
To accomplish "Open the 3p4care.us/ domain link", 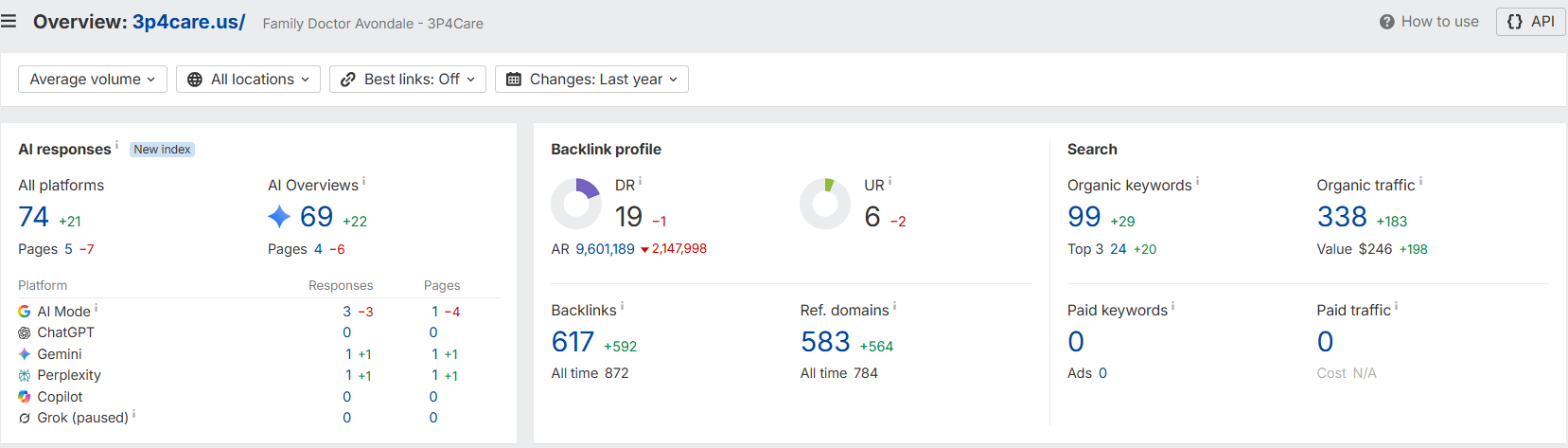I will tap(189, 21).
